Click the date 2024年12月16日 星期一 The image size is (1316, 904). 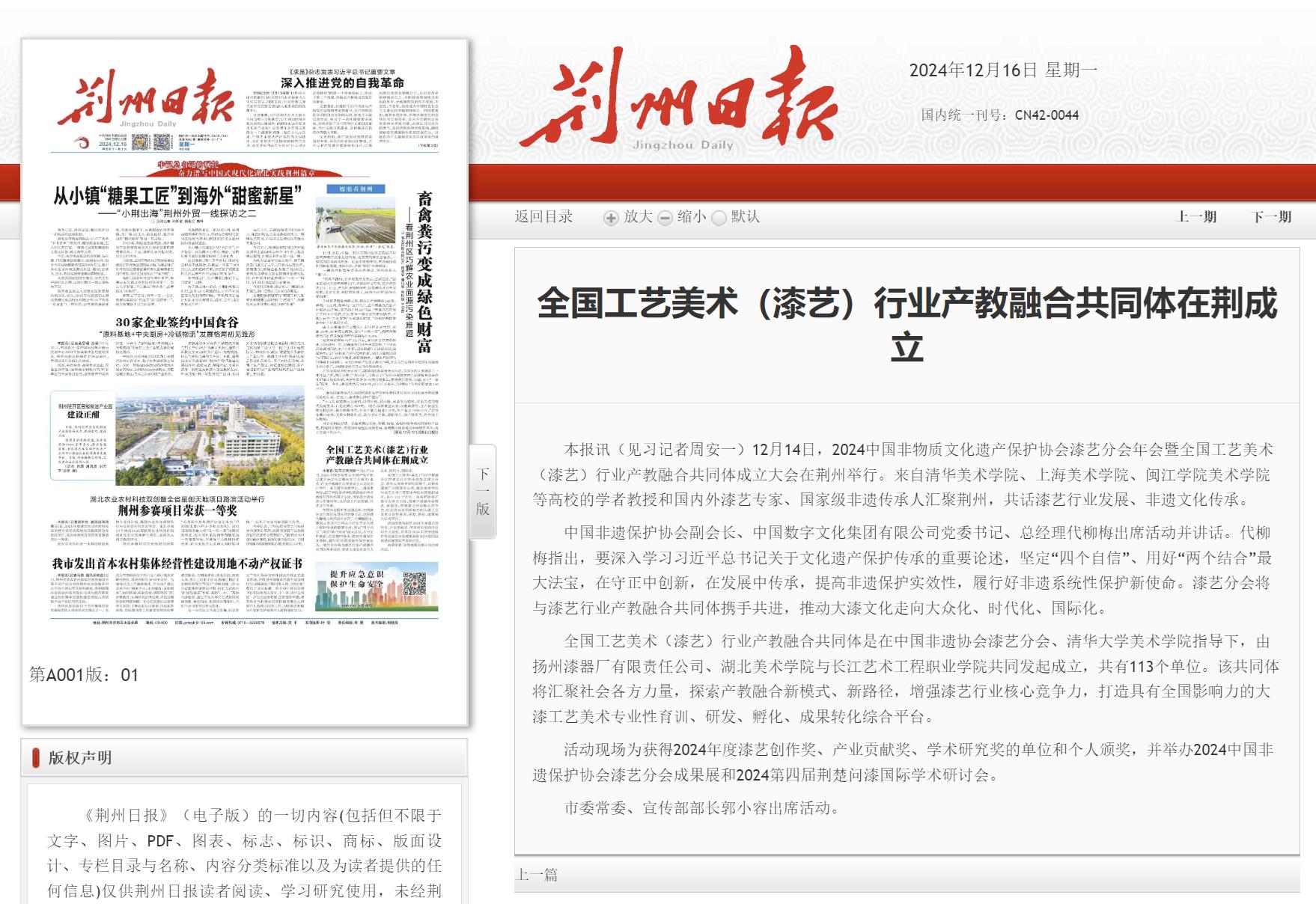(x=1003, y=70)
